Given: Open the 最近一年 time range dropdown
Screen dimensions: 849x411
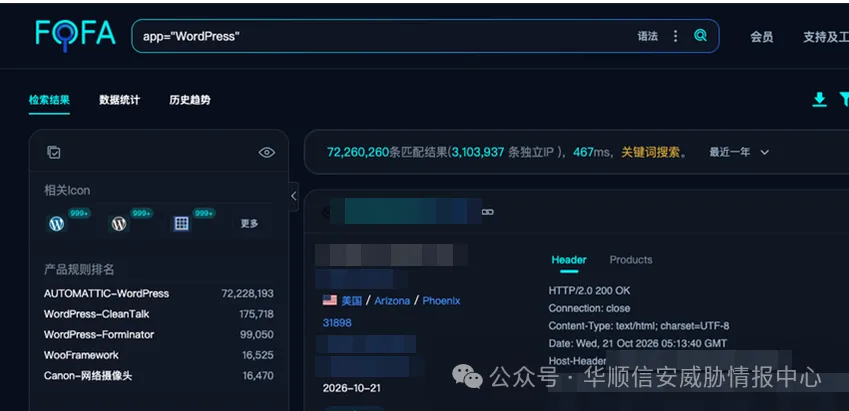Looking at the screenshot, I should click(x=739, y=153).
